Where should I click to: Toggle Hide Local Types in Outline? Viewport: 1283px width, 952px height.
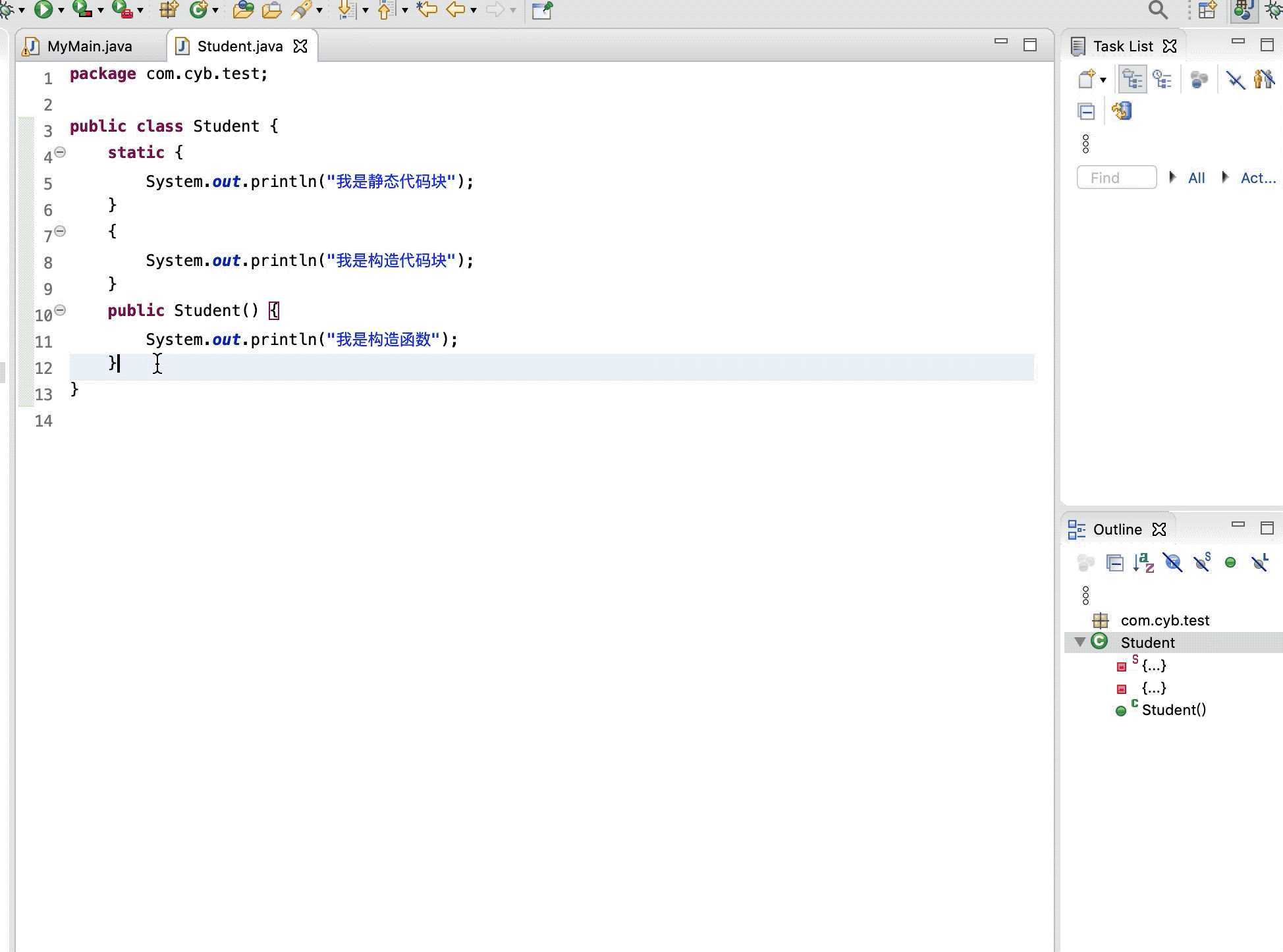(1260, 563)
